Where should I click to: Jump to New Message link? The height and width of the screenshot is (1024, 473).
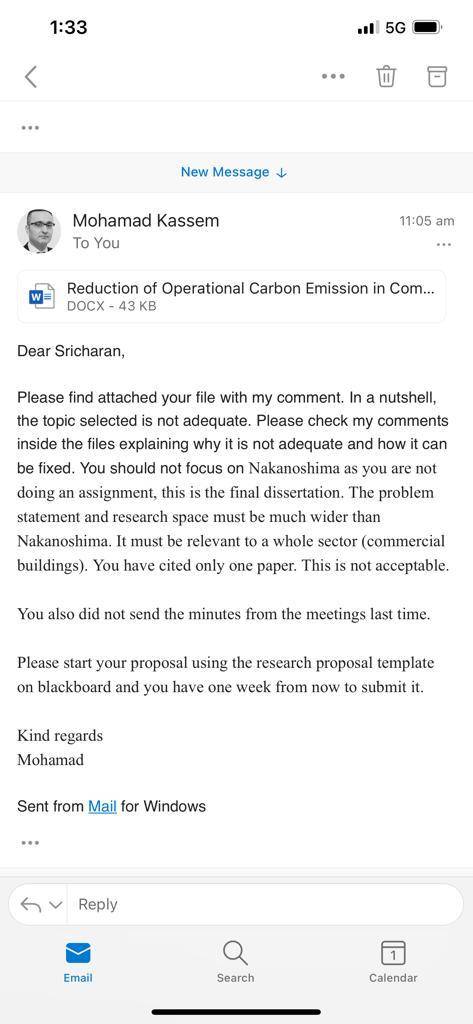(x=234, y=172)
